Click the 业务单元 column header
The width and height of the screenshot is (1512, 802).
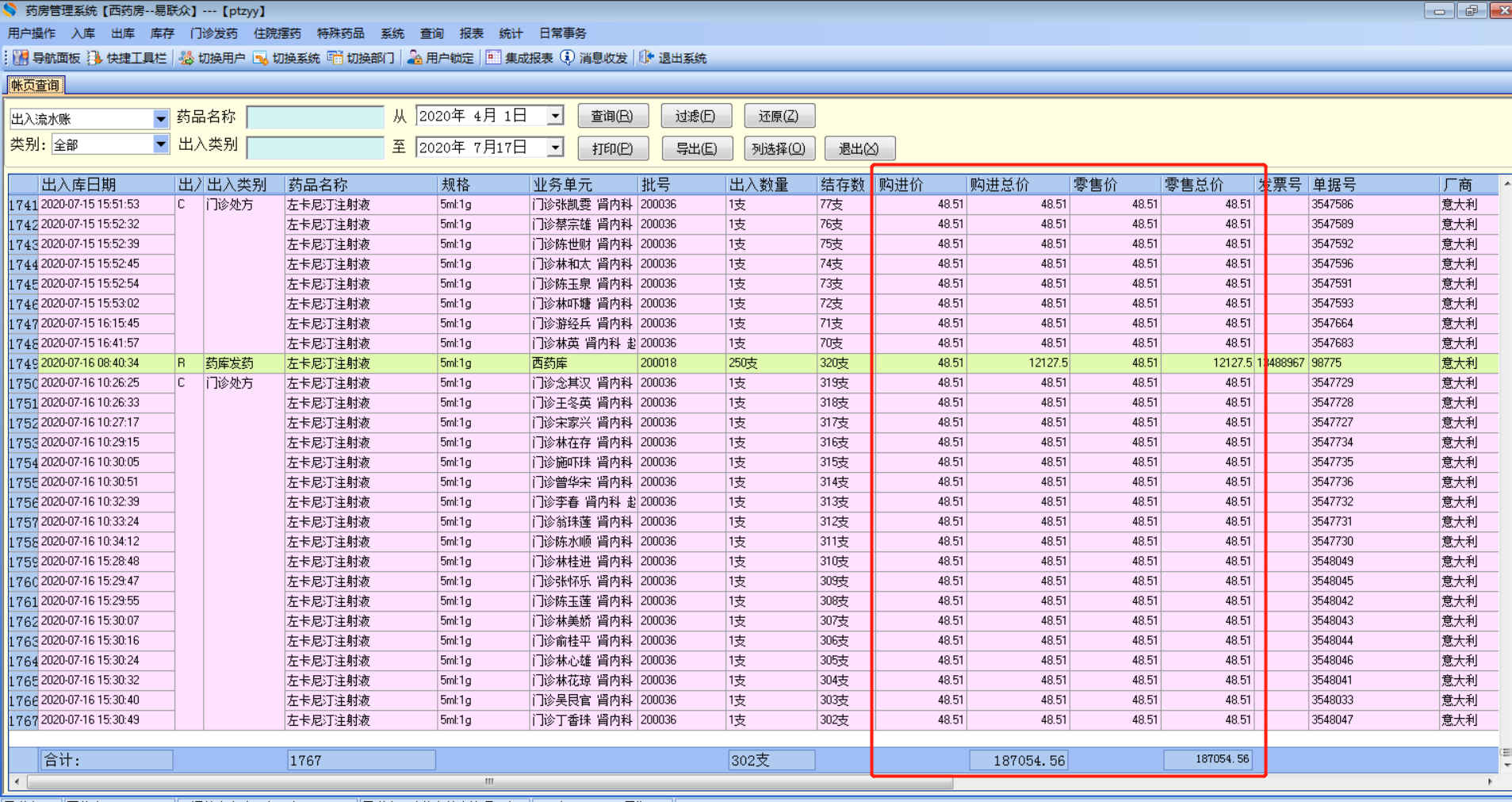584,185
